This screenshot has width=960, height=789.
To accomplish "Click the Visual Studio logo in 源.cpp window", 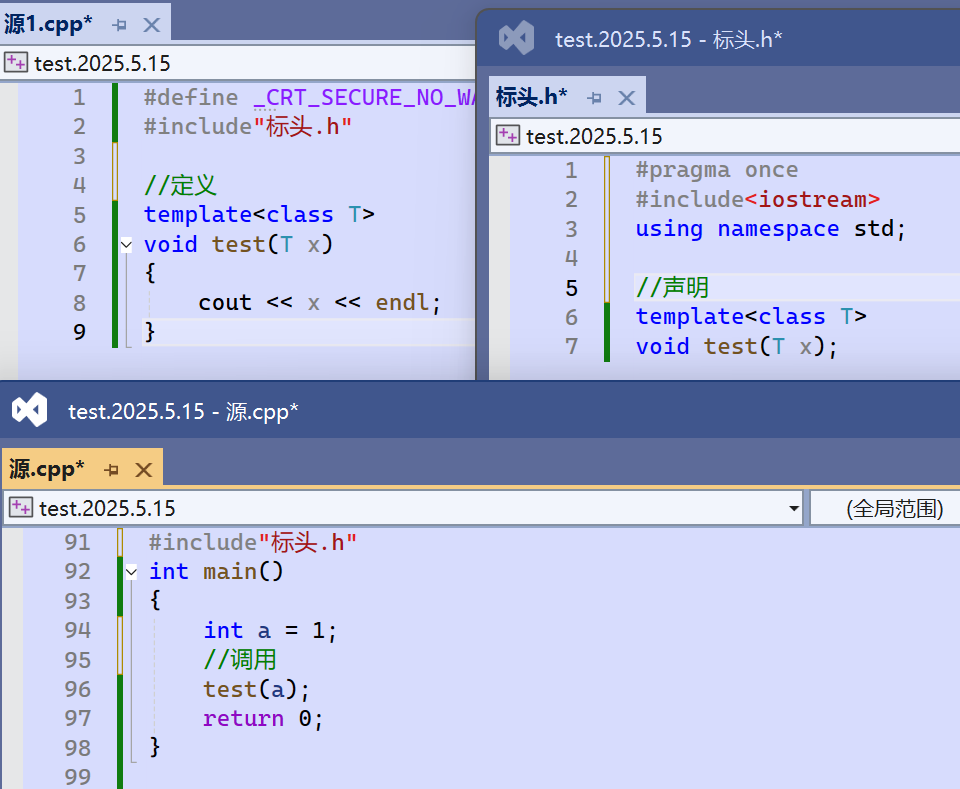I will click(29, 410).
